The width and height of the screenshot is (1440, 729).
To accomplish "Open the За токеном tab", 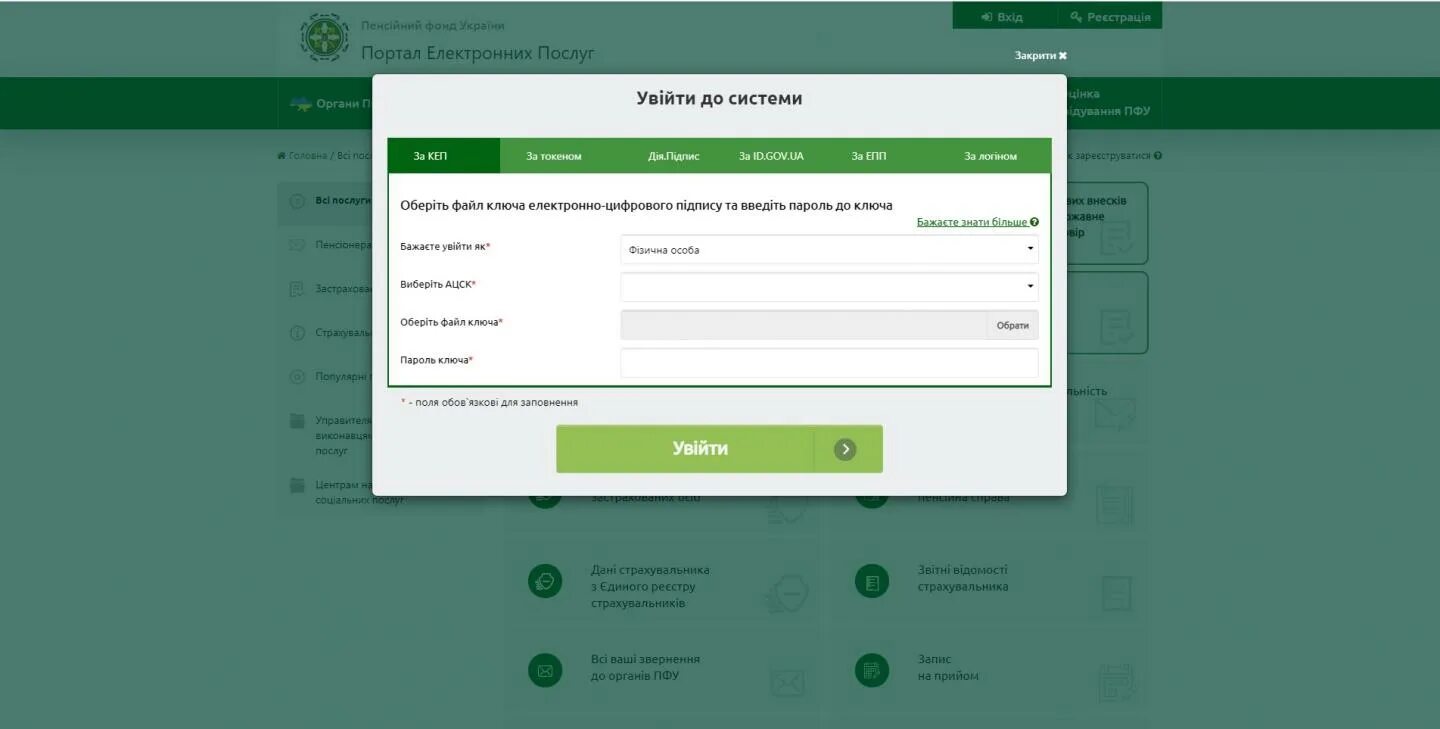I will 554,156.
